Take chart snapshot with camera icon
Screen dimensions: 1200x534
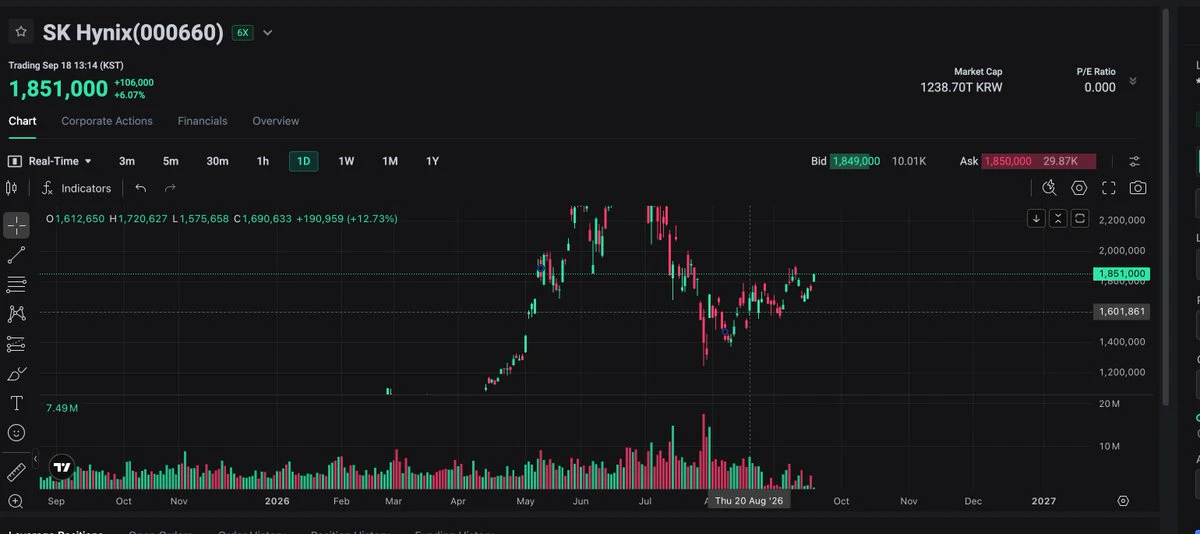pos(1138,188)
